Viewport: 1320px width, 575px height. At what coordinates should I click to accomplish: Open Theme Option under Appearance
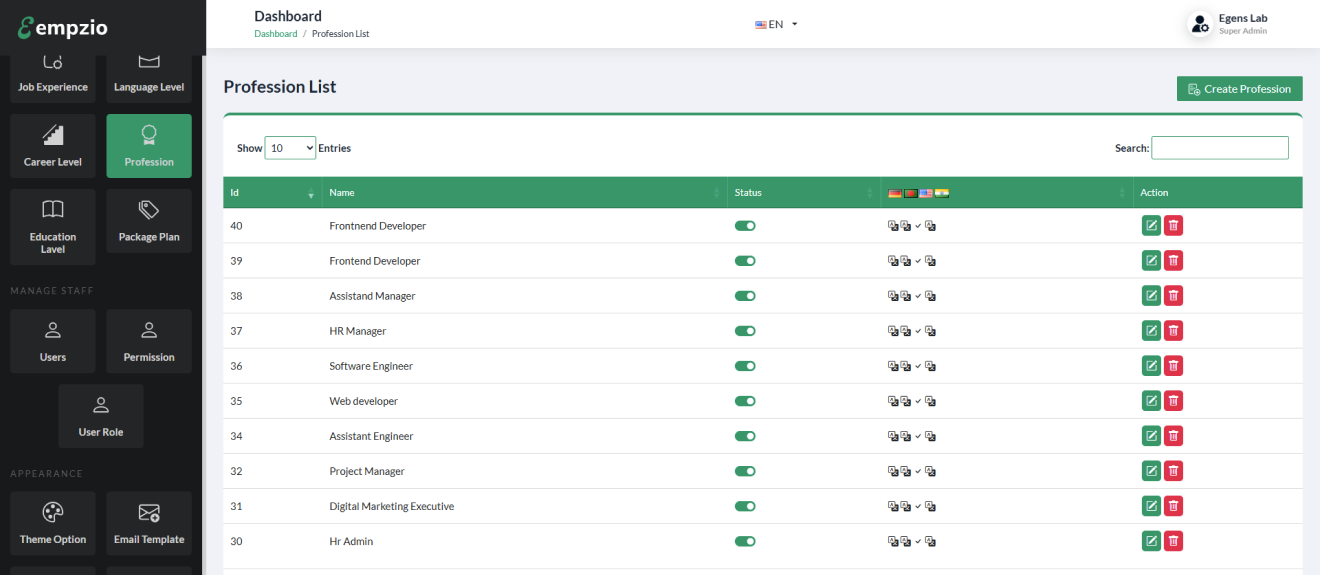pos(53,523)
